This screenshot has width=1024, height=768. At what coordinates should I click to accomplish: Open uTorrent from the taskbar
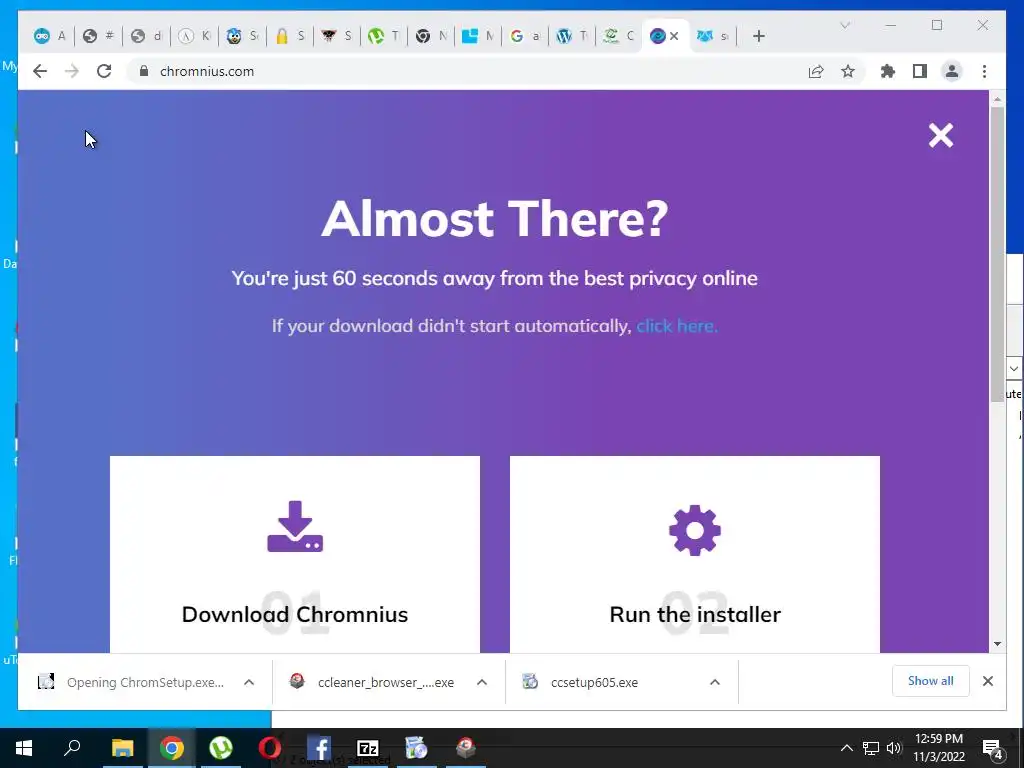(x=221, y=748)
